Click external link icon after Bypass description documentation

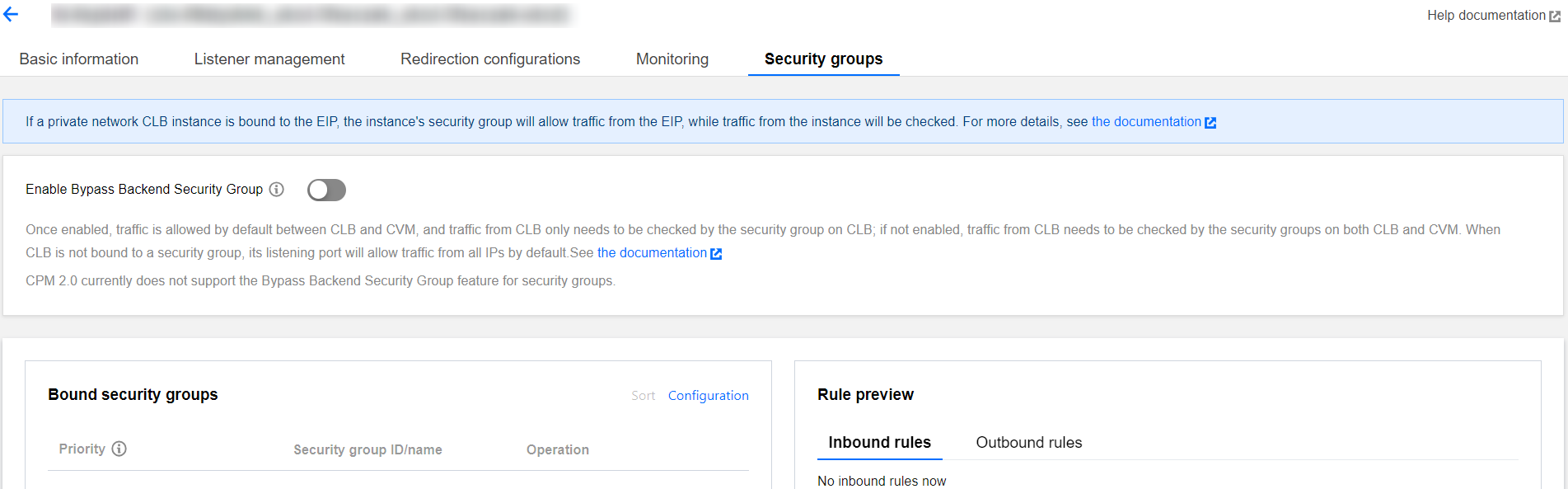point(716,253)
